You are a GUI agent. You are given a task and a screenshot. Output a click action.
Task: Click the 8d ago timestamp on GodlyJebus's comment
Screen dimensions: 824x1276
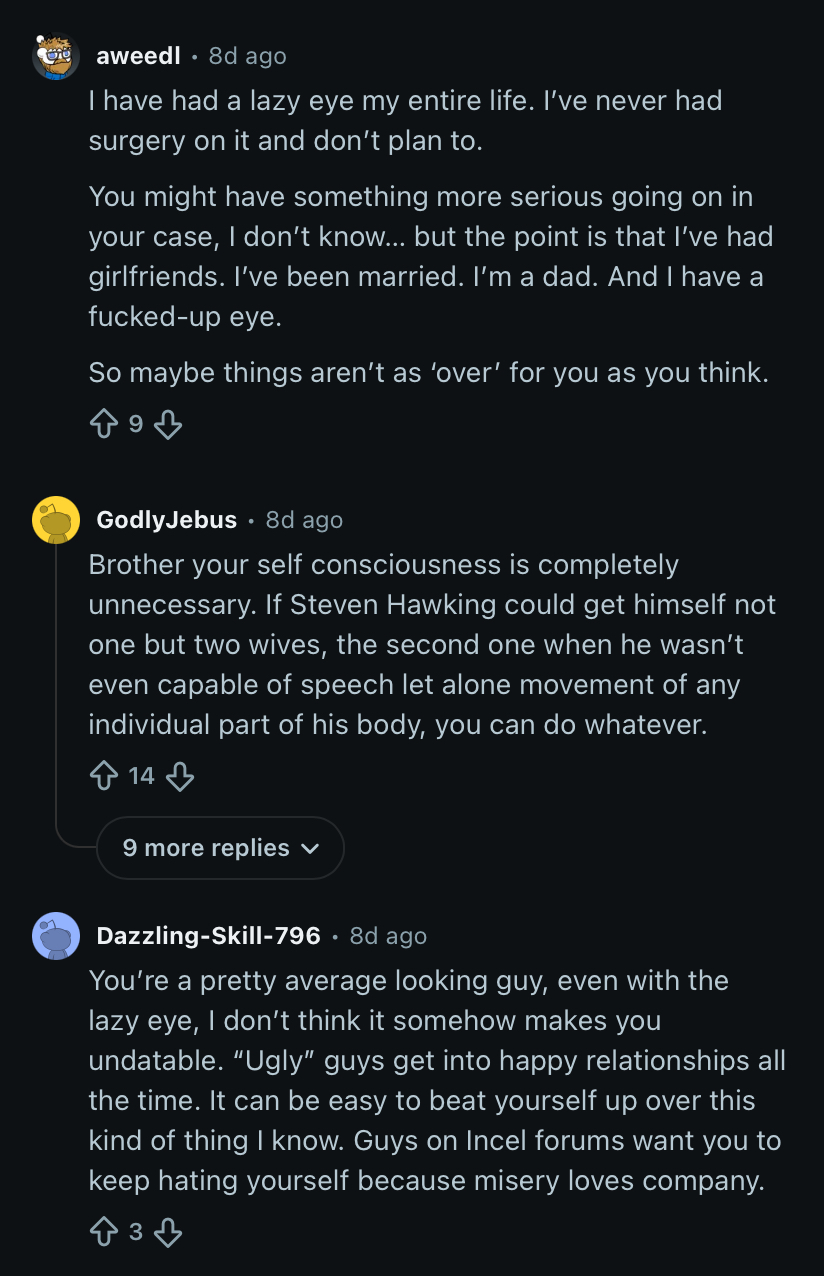pos(304,520)
